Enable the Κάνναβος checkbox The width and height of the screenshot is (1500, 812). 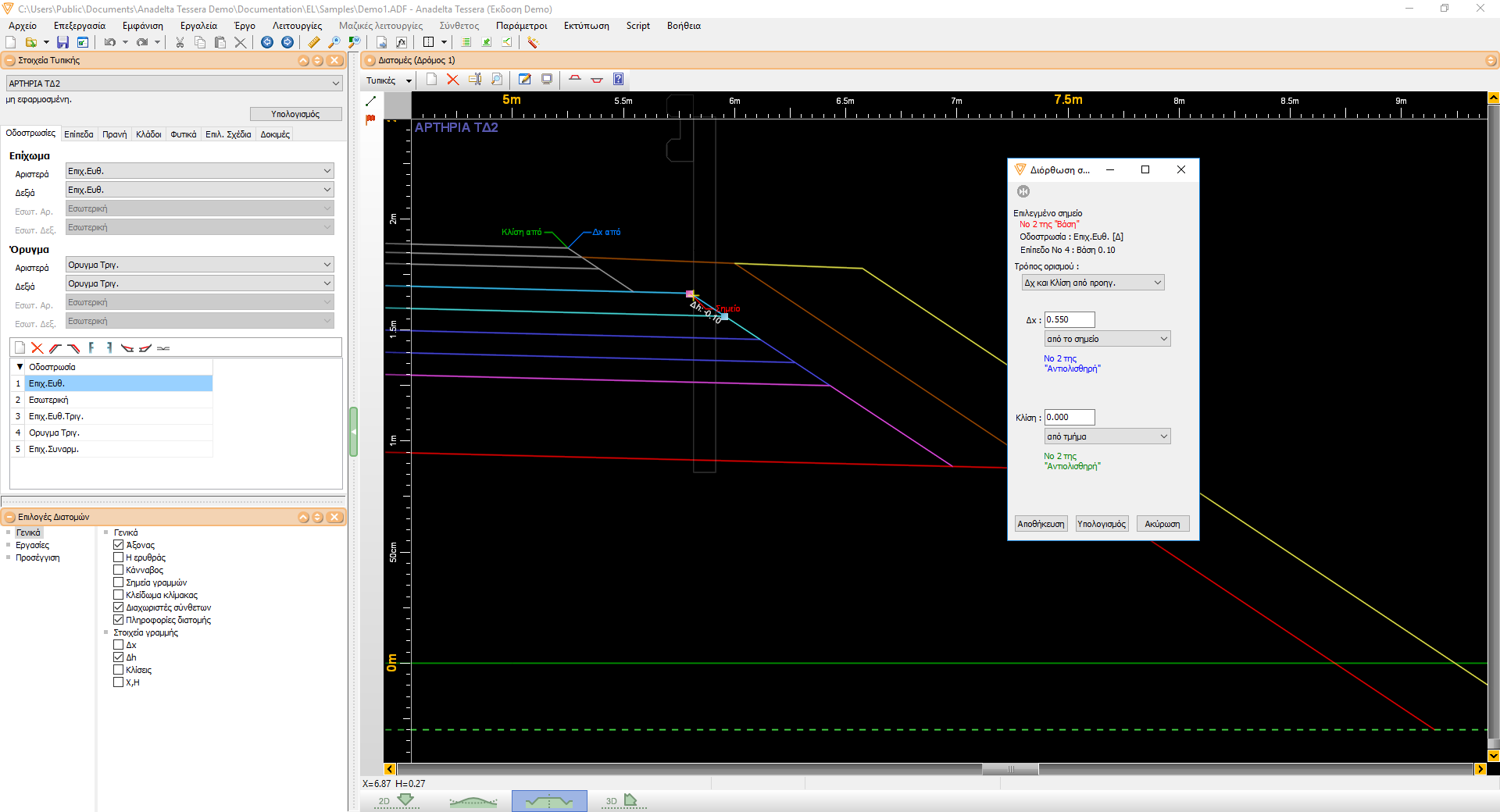119,570
